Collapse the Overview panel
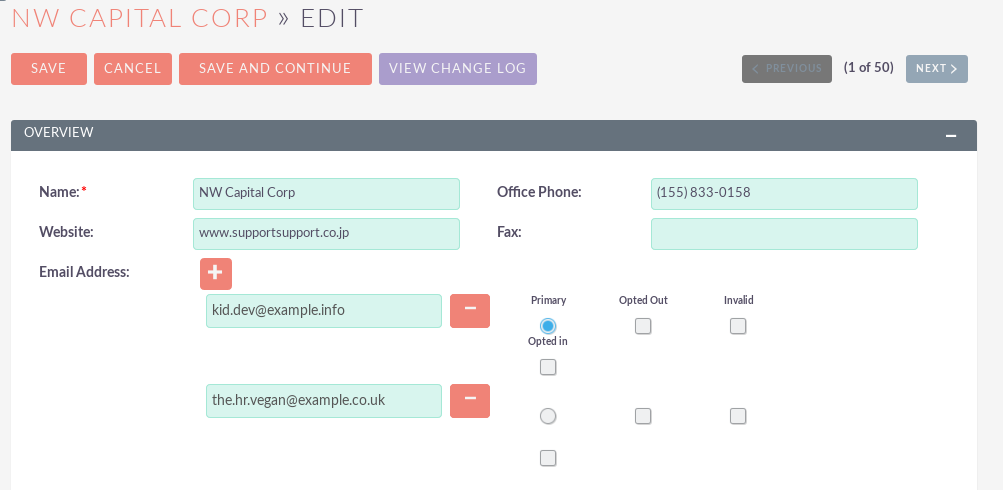The height and width of the screenshot is (490, 1003). pos(951,135)
